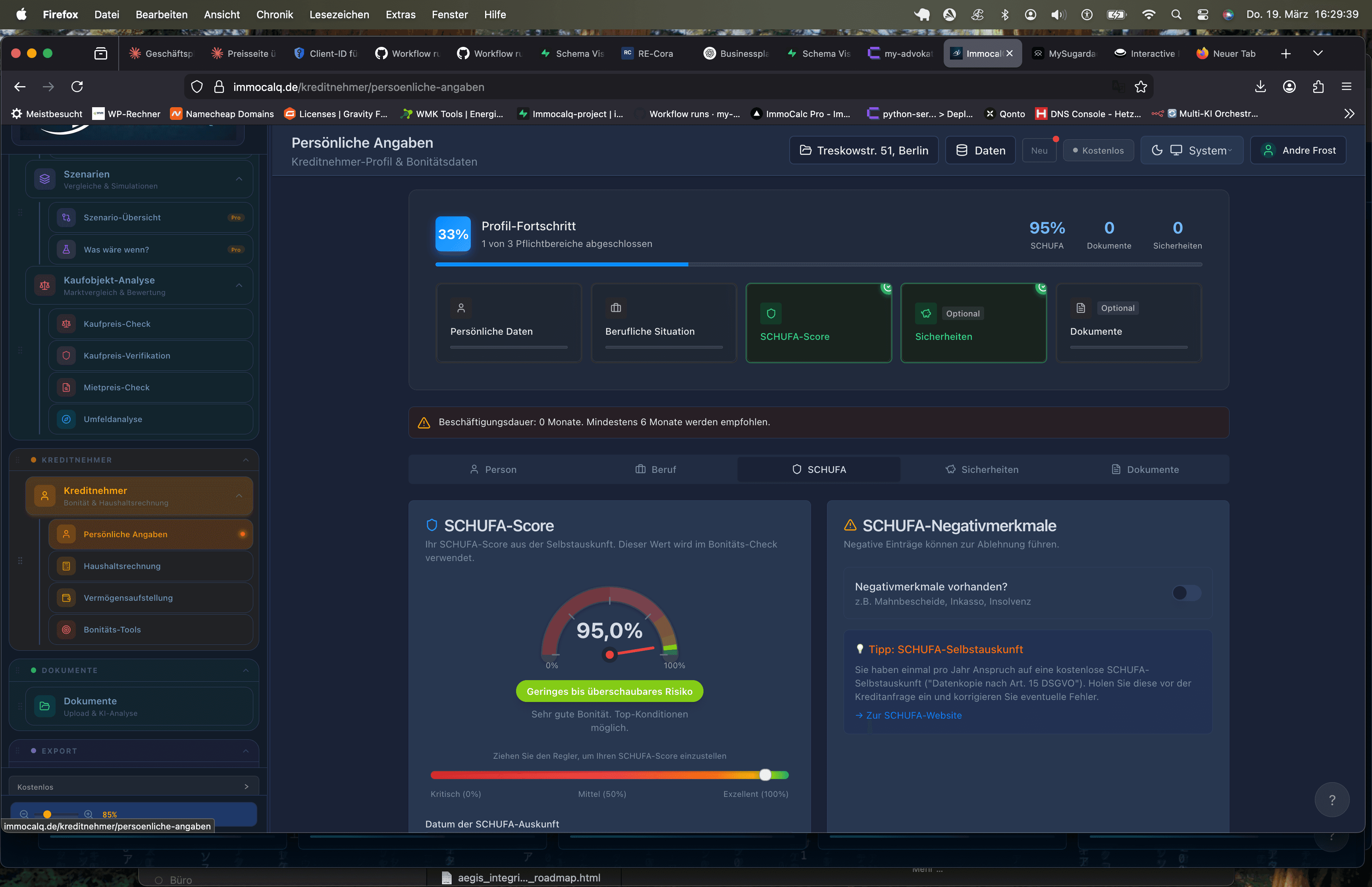Click the Profil-Fortschritt progress bar
The width and height of the screenshot is (1372, 887).
819,264
